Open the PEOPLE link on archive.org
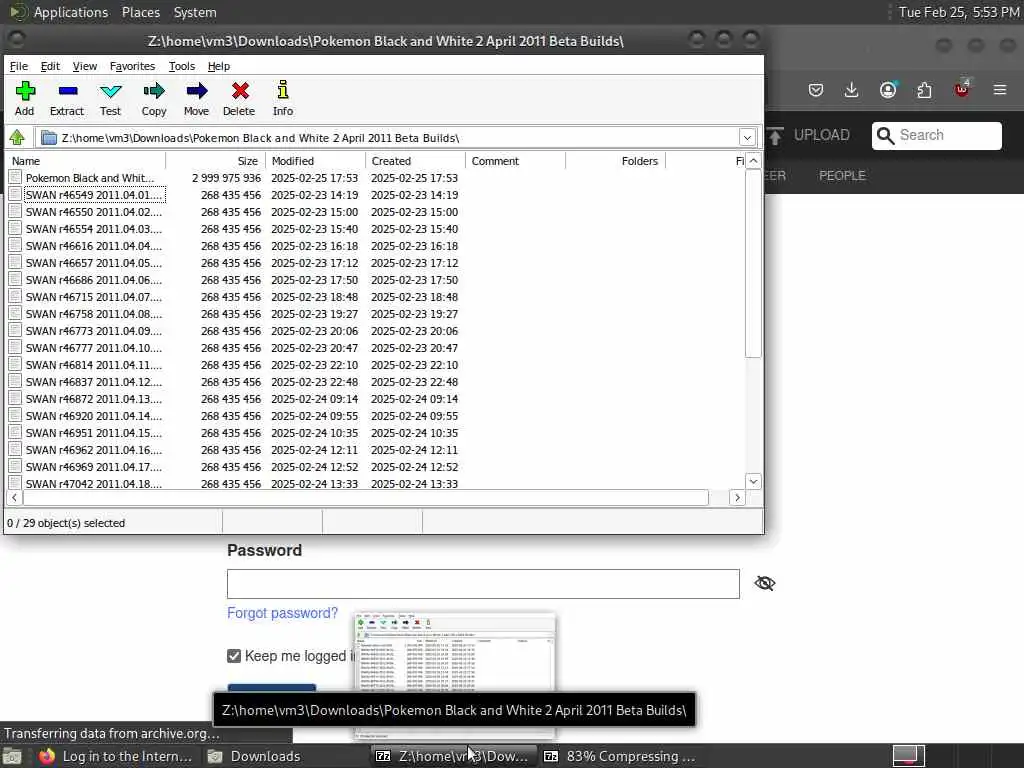1024x768 pixels. [842, 176]
